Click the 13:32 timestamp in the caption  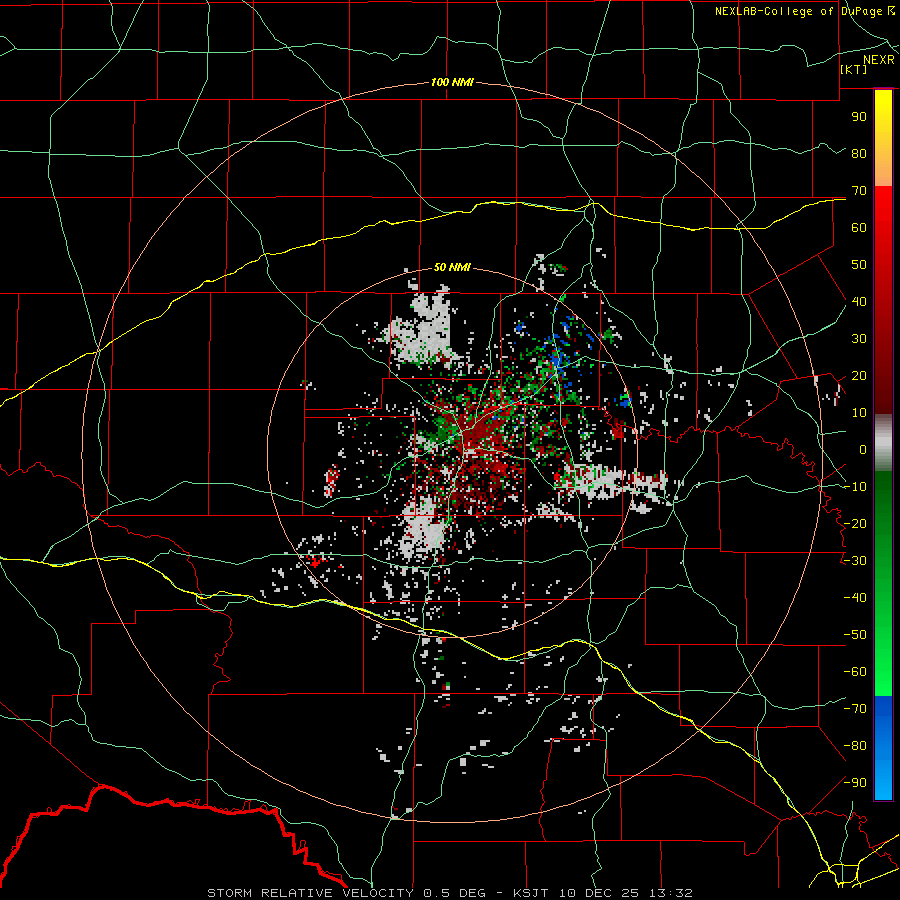670,893
